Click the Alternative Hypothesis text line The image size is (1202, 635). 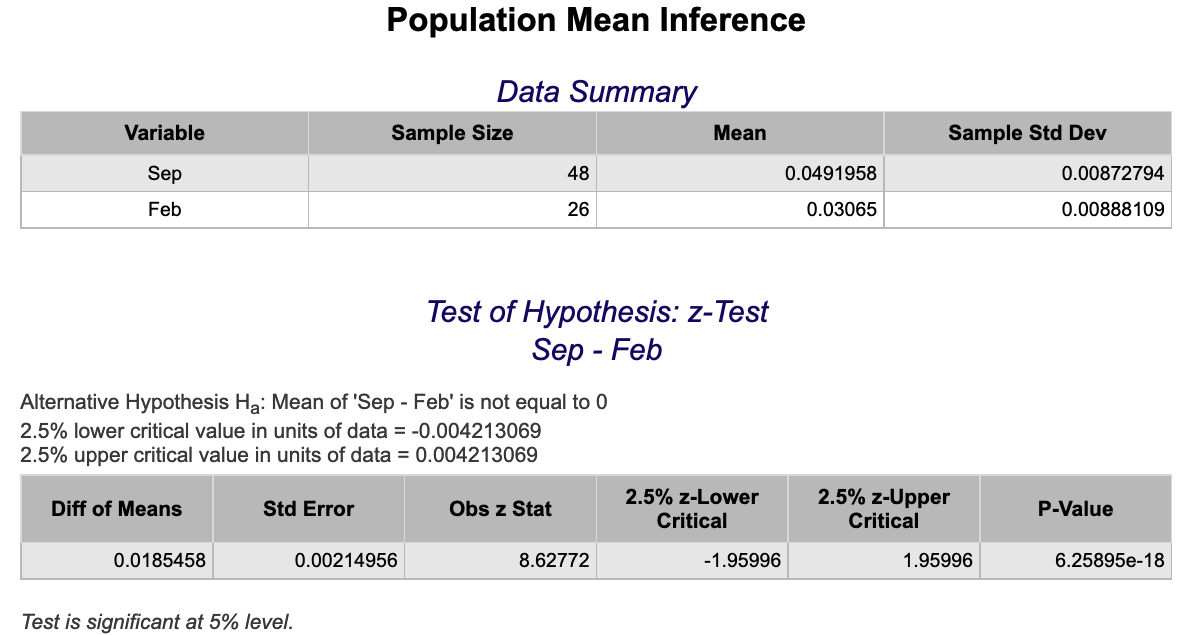pos(314,403)
